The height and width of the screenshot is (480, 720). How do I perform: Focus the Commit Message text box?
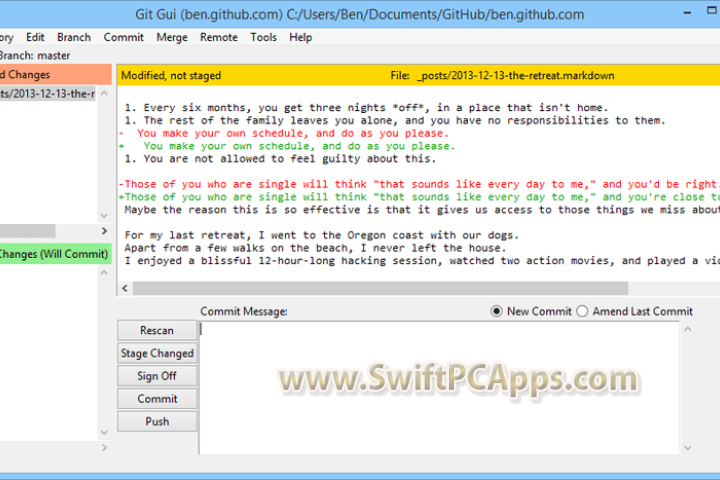[x=439, y=388]
